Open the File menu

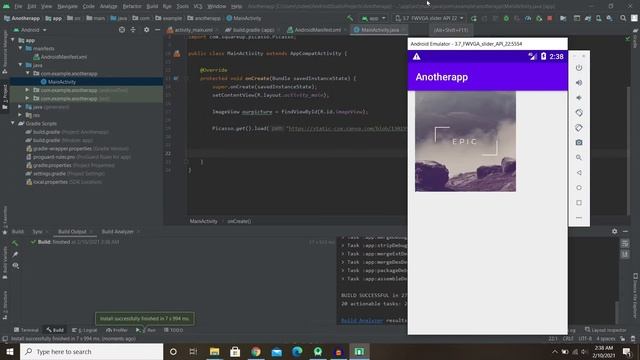click(x=18, y=7)
